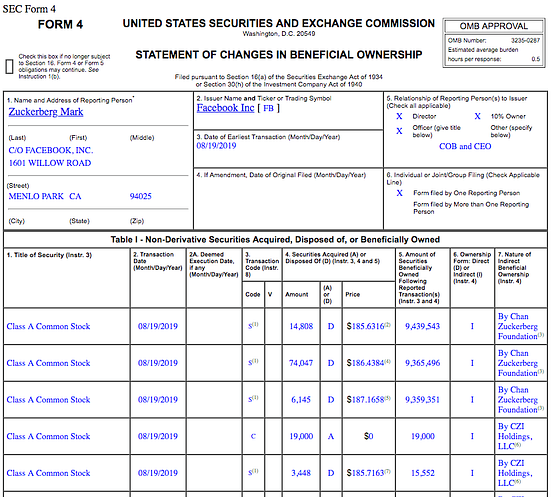Click the MENLO PARK city value

point(36,196)
